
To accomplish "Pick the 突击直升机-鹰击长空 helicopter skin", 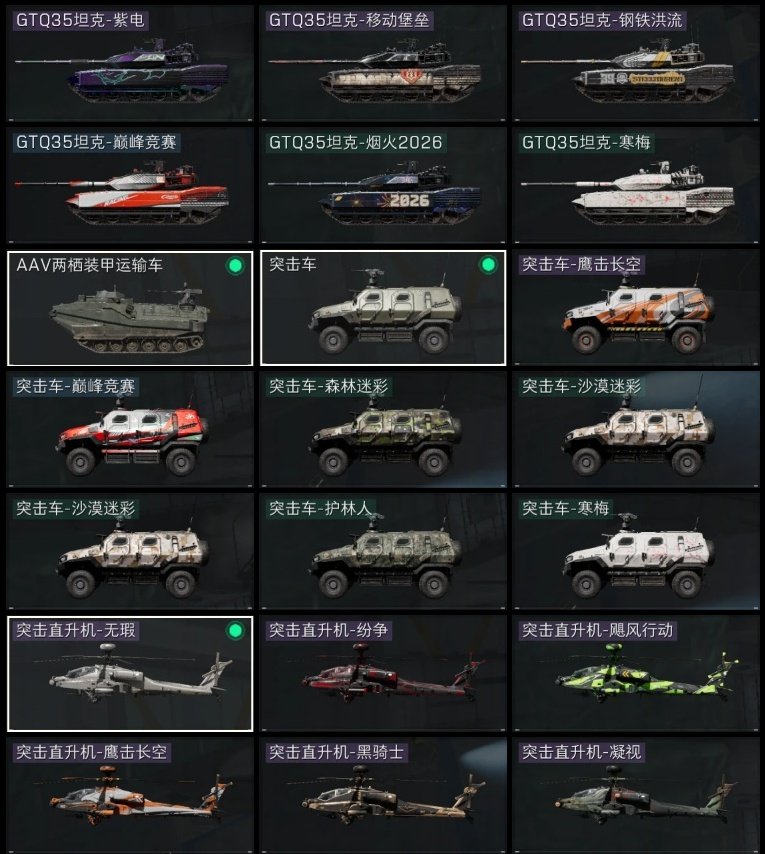I will click(130, 795).
